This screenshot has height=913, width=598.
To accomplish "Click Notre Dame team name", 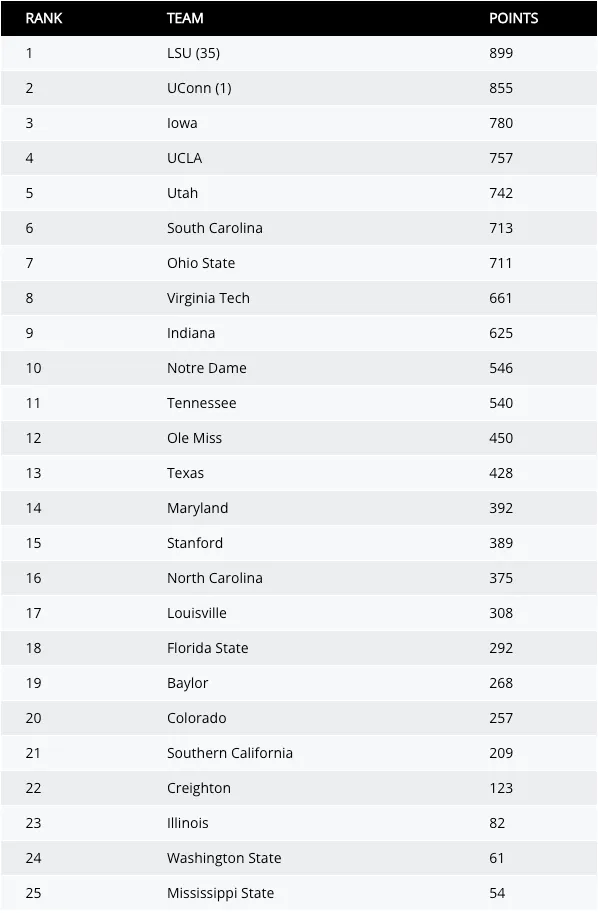I will [x=207, y=368].
